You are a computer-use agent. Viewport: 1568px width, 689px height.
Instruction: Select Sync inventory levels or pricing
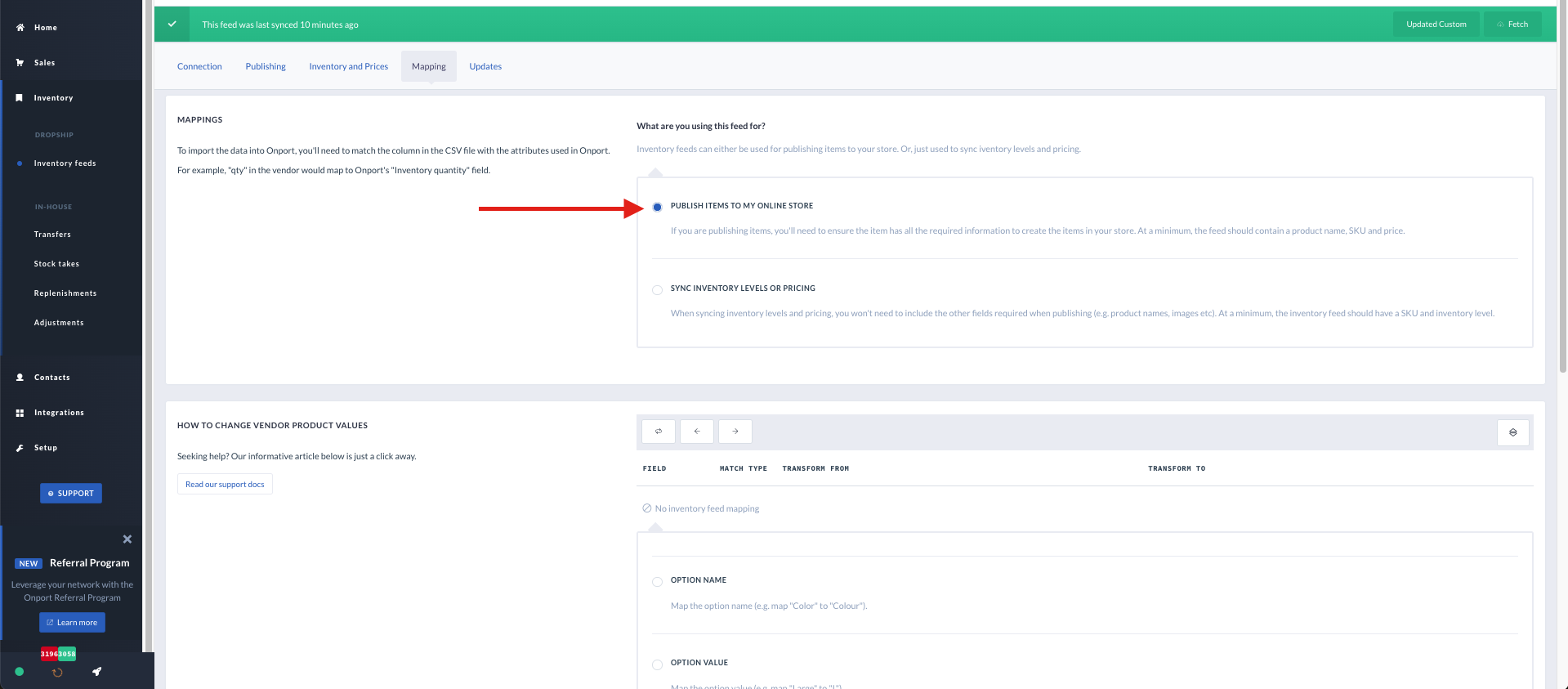(657, 289)
